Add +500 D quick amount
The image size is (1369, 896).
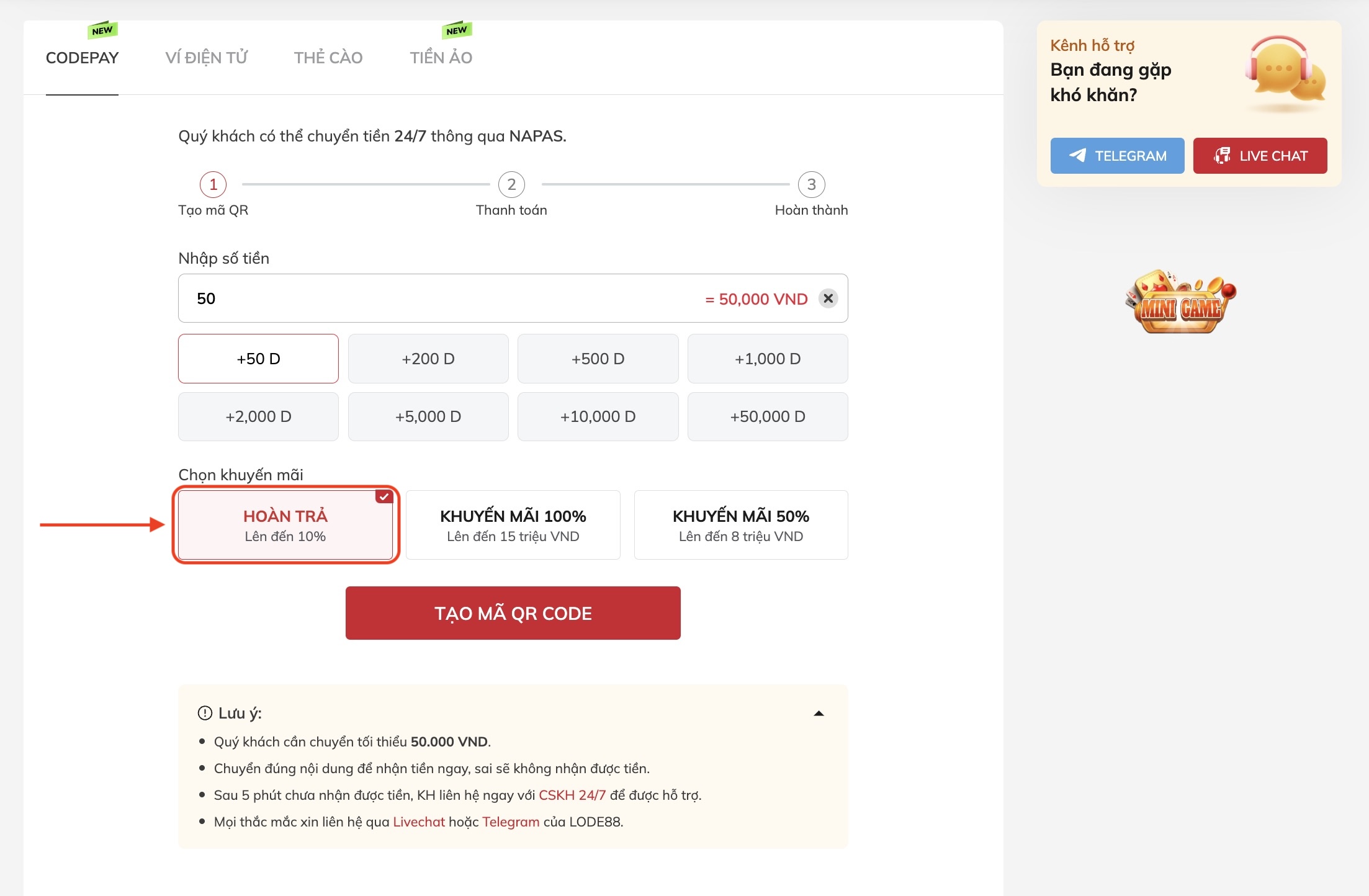598,359
